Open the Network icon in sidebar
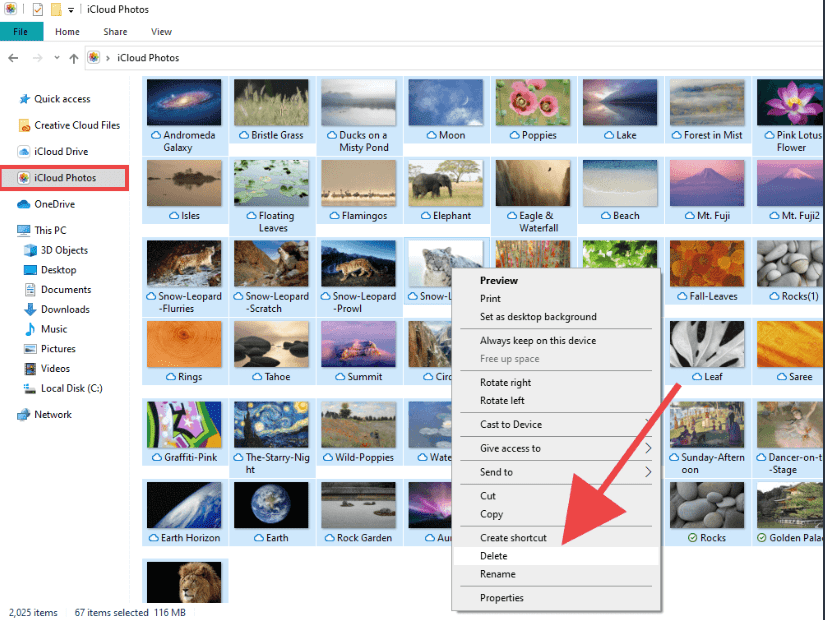 [24, 415]
